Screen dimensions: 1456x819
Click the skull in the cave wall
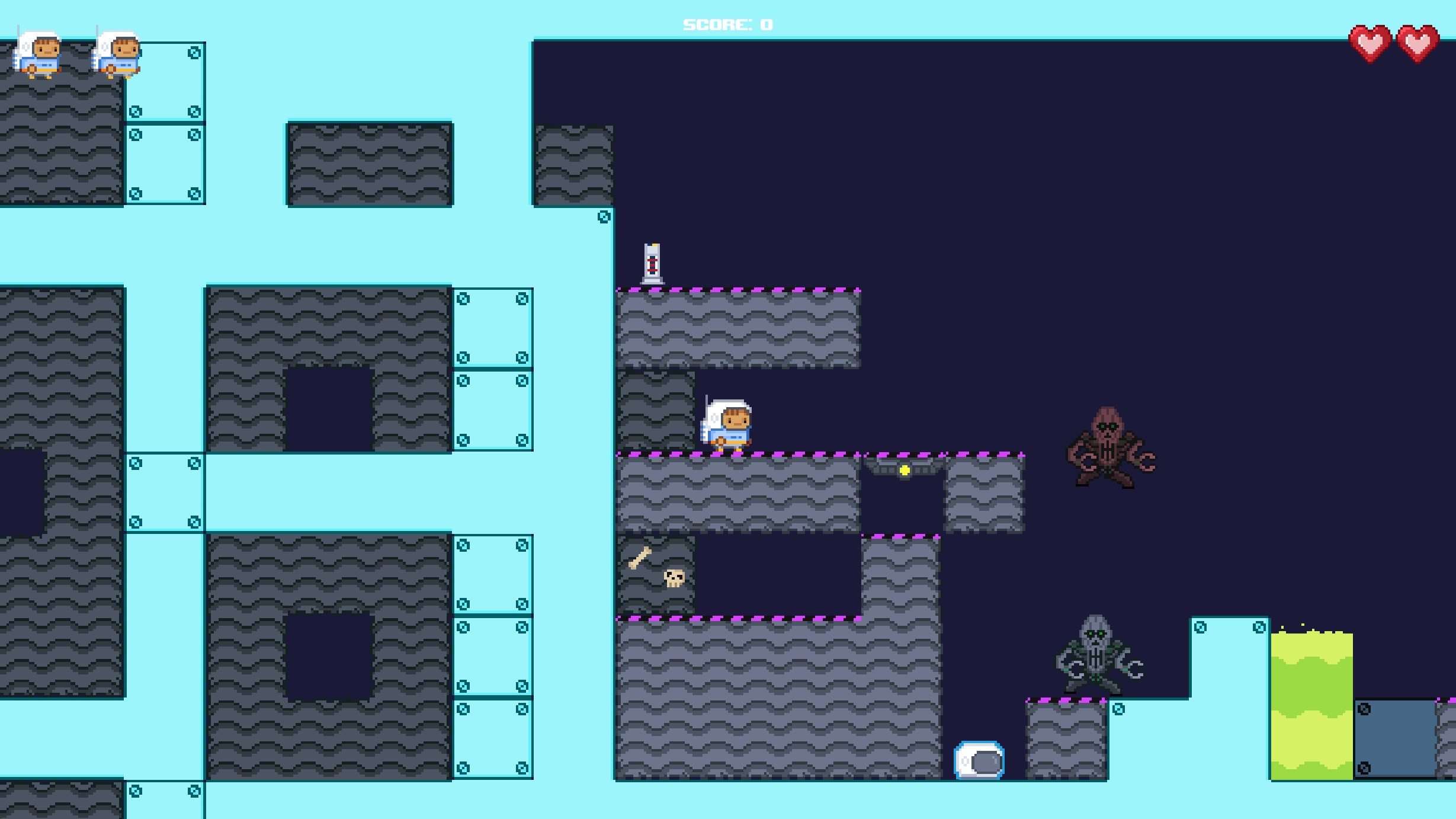click(x=674, y=578)
